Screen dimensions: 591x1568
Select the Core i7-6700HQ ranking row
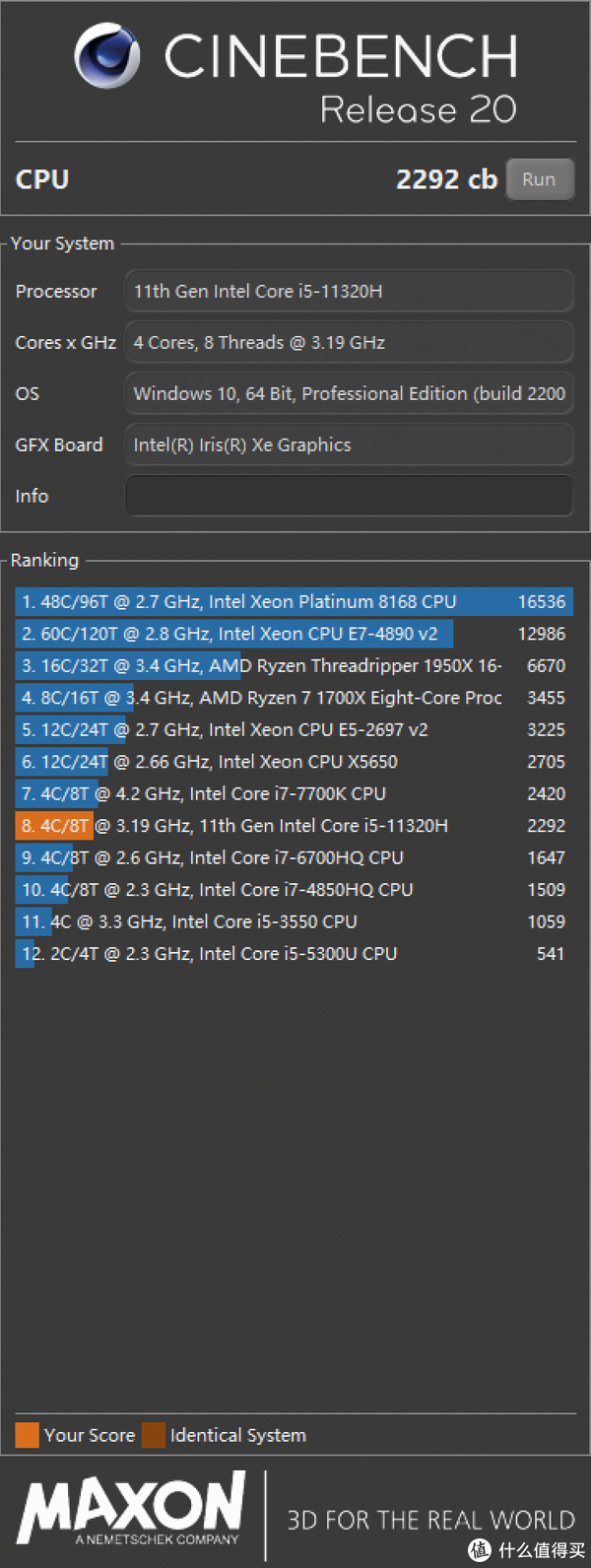coord(294,857)
